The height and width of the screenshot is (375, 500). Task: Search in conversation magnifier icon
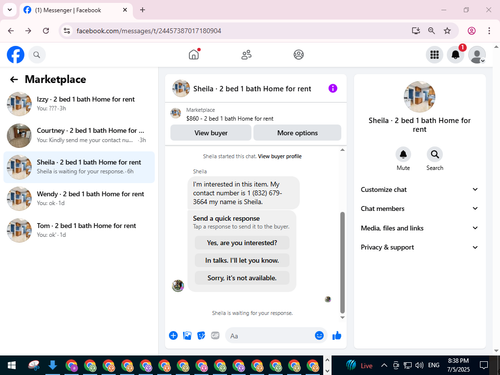point(435,154)
